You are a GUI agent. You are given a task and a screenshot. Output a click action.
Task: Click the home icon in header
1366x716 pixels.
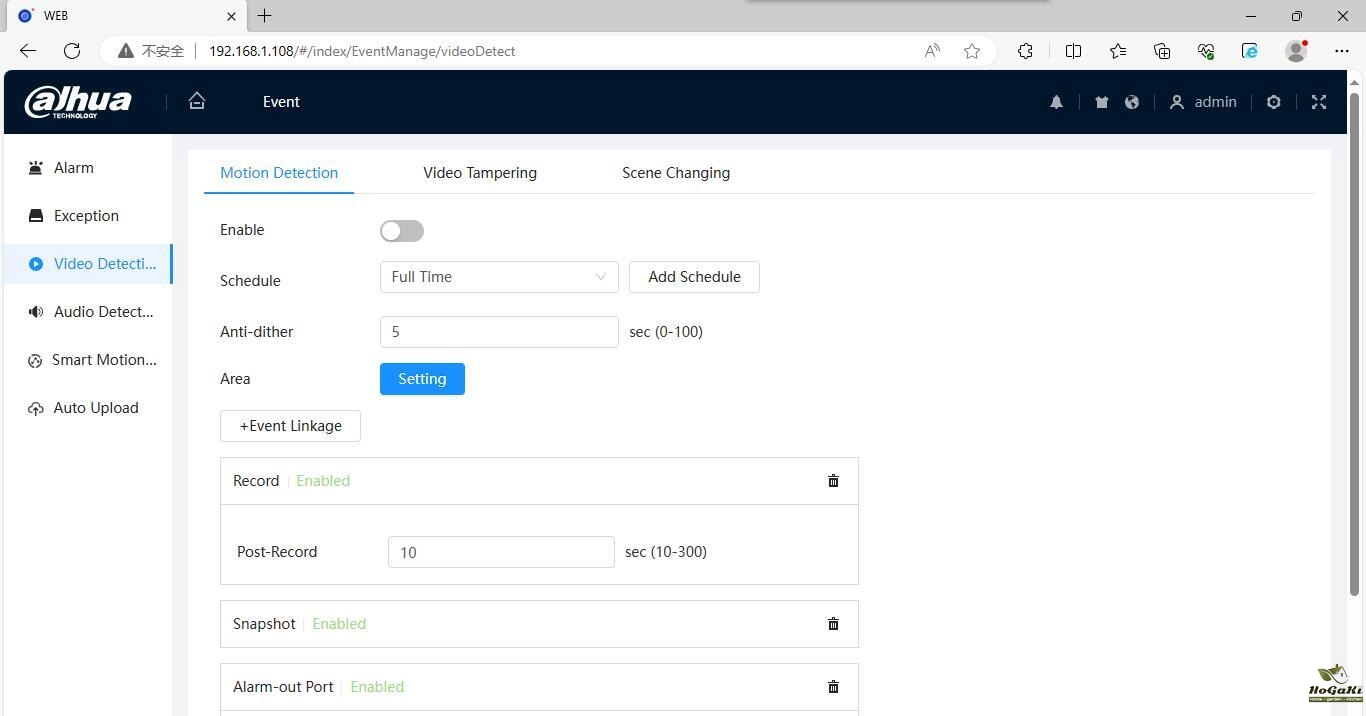tap(197, 101)
